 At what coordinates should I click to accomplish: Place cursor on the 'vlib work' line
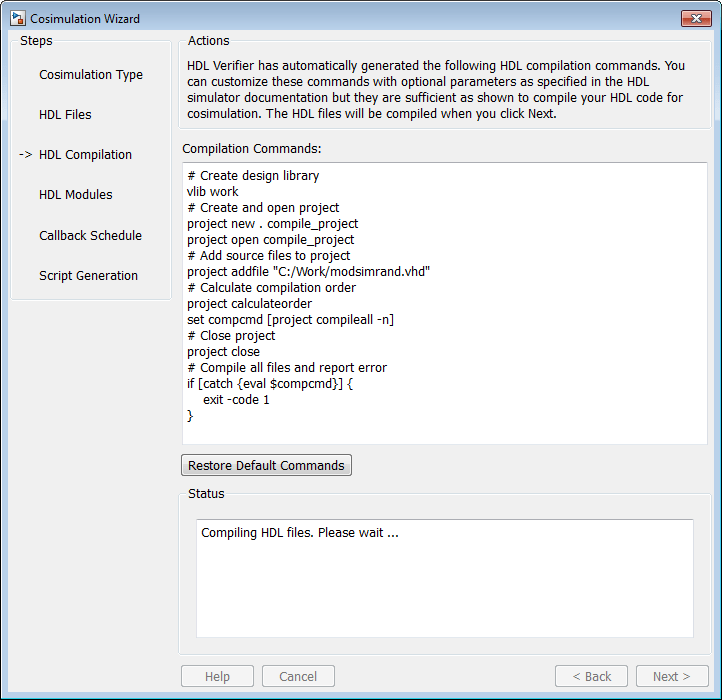[x=213, y=192]
